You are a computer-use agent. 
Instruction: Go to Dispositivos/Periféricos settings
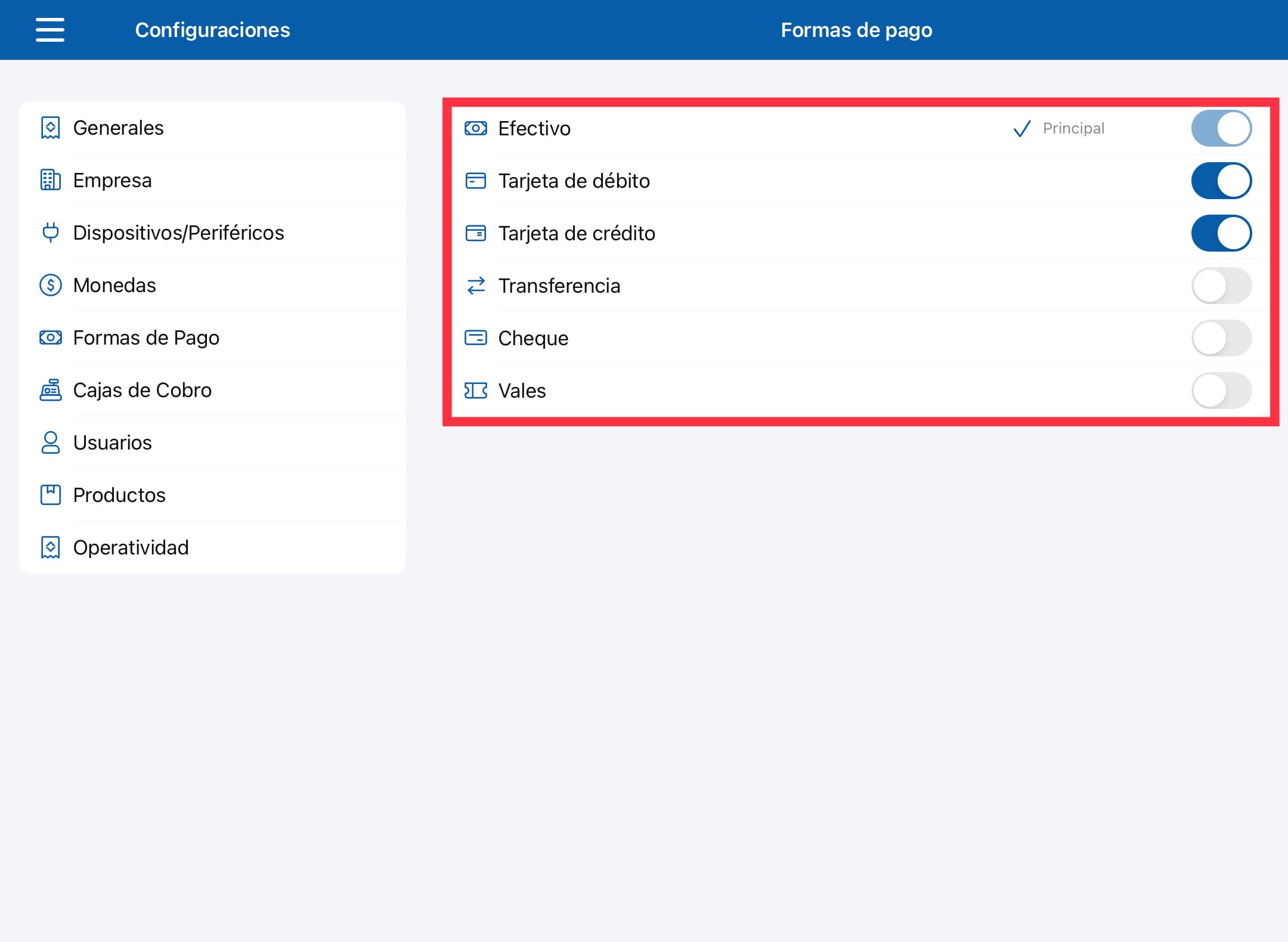tap(212, 233)
